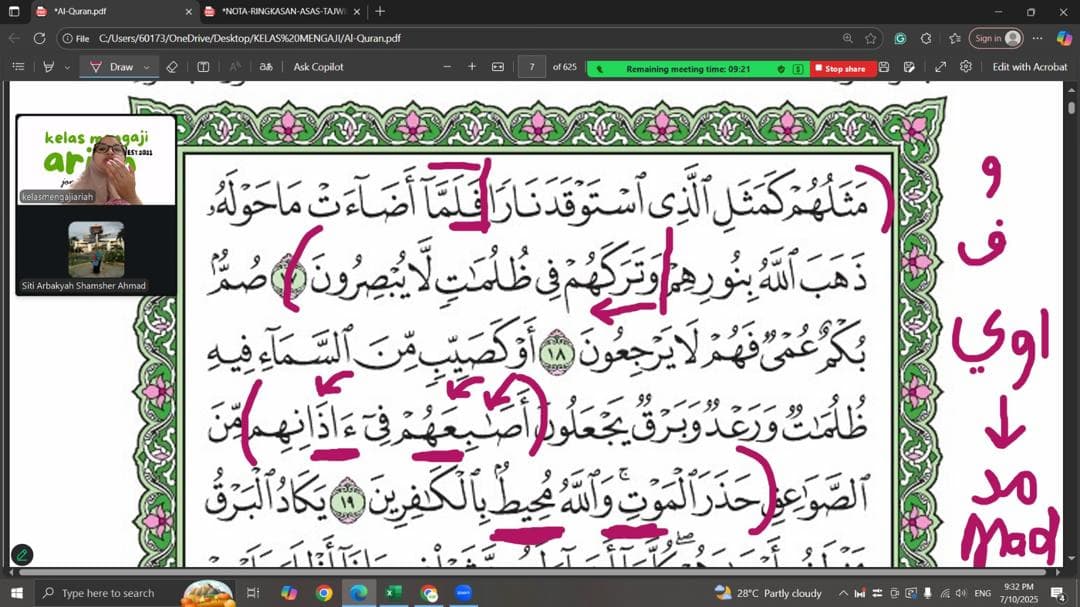Open the Windows Start menu
This screenshot has height=607, width=1080.
pyautogui.click(x=17, y=593)
